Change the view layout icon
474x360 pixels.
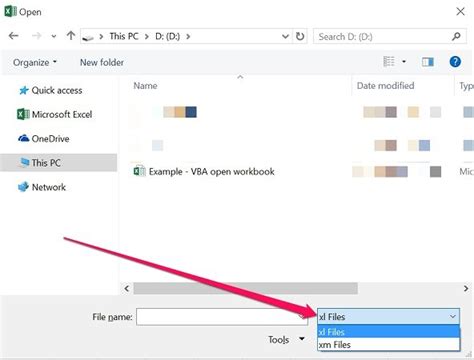pyautogui.click(x=389, y=61)
